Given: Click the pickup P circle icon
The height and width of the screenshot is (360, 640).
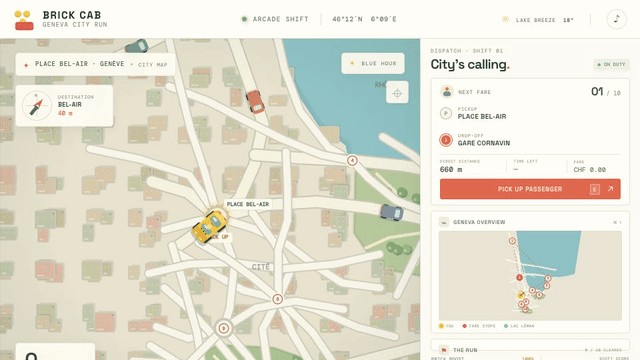Looking at the screenshot, I should 446,113.
